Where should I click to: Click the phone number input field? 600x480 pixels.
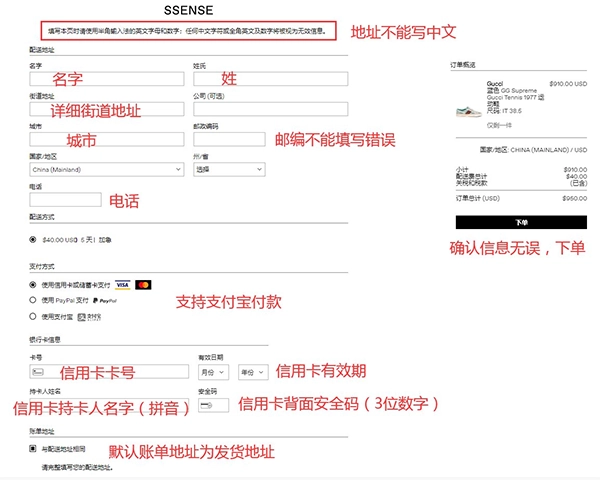(x=66, y=200)
